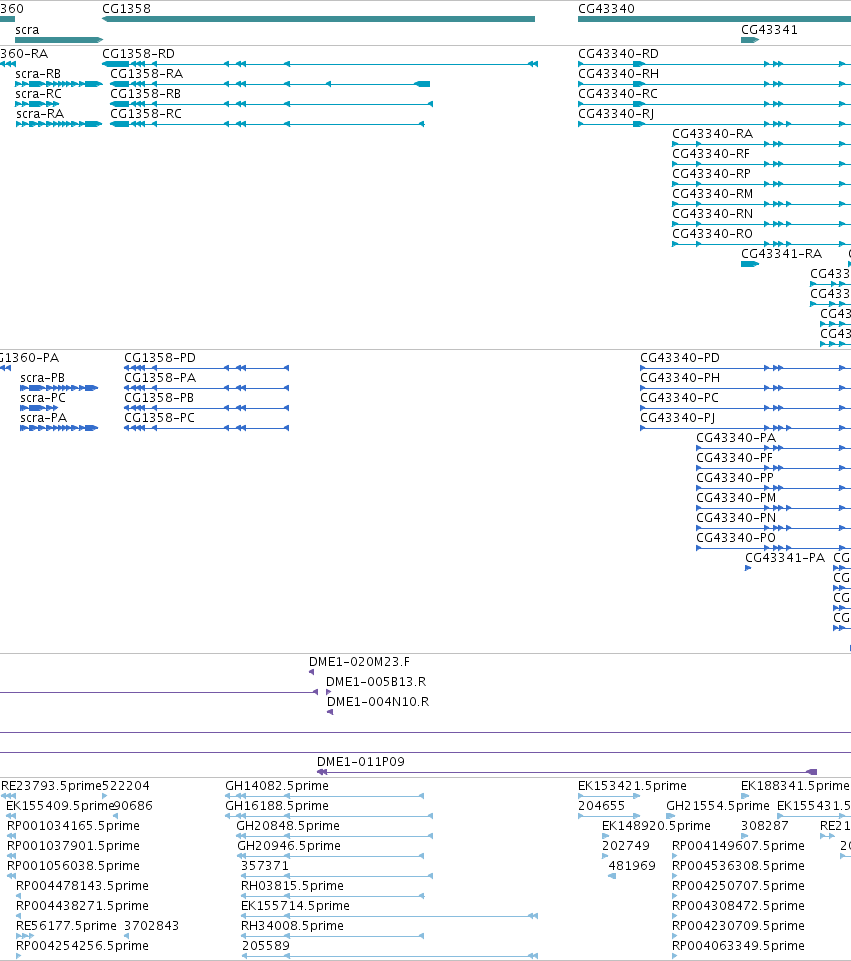
Task: Click the CG43341 gene label
Action: (769, 29)
